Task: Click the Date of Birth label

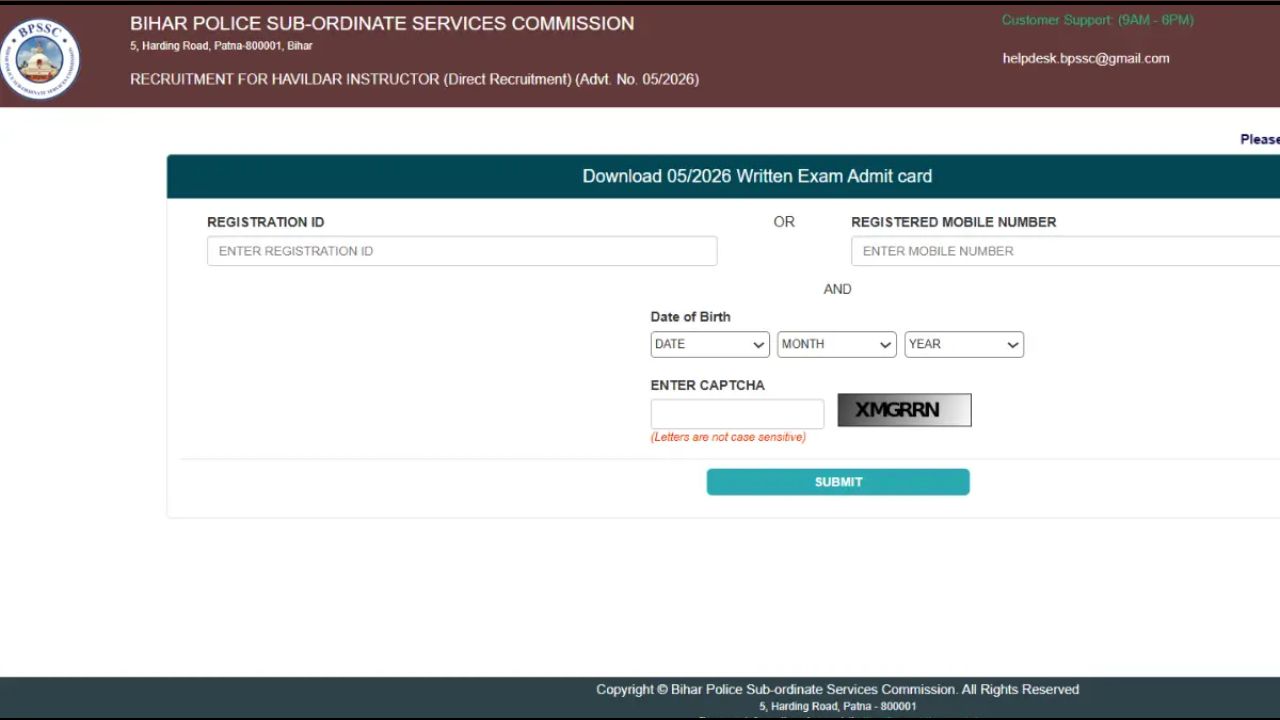Action: pos(690,317)
